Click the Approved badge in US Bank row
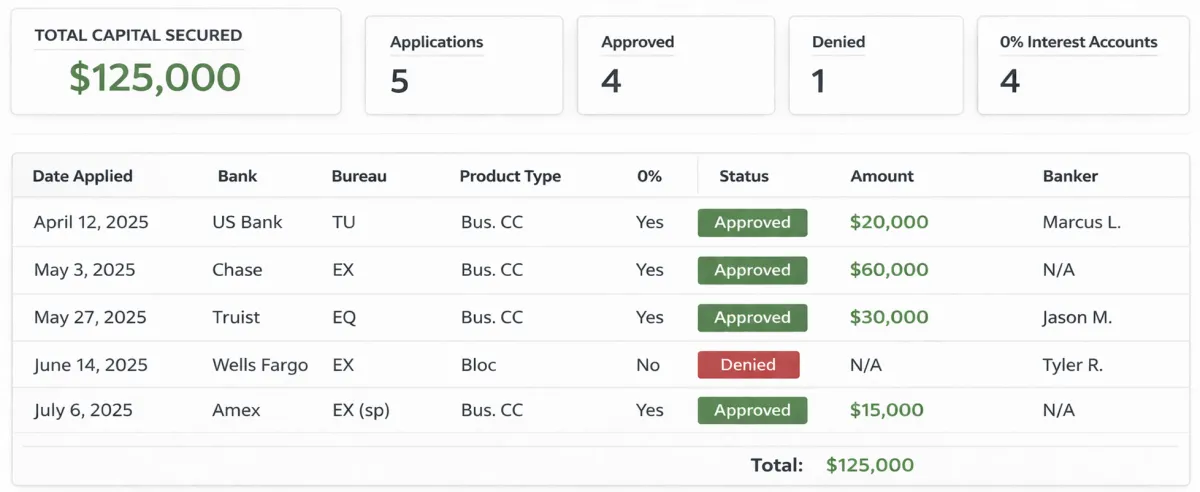The image size is (1200, 492). point(752,223)
